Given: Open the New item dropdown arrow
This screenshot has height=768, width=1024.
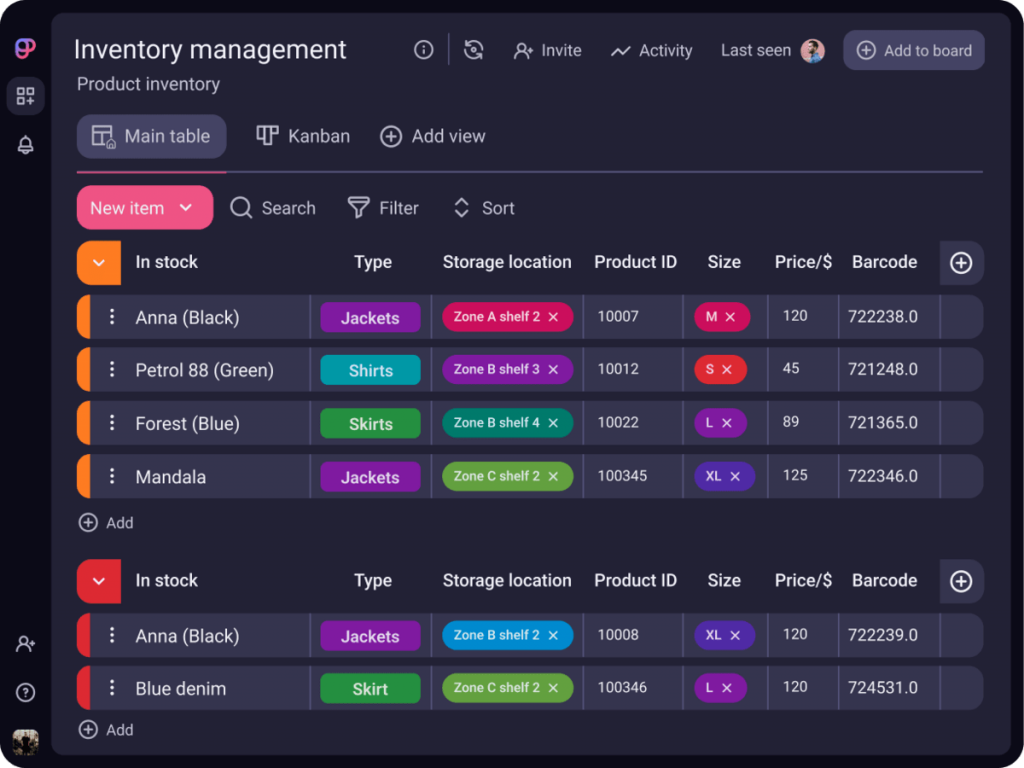Looking at the screenshot, I should [185, 208].
